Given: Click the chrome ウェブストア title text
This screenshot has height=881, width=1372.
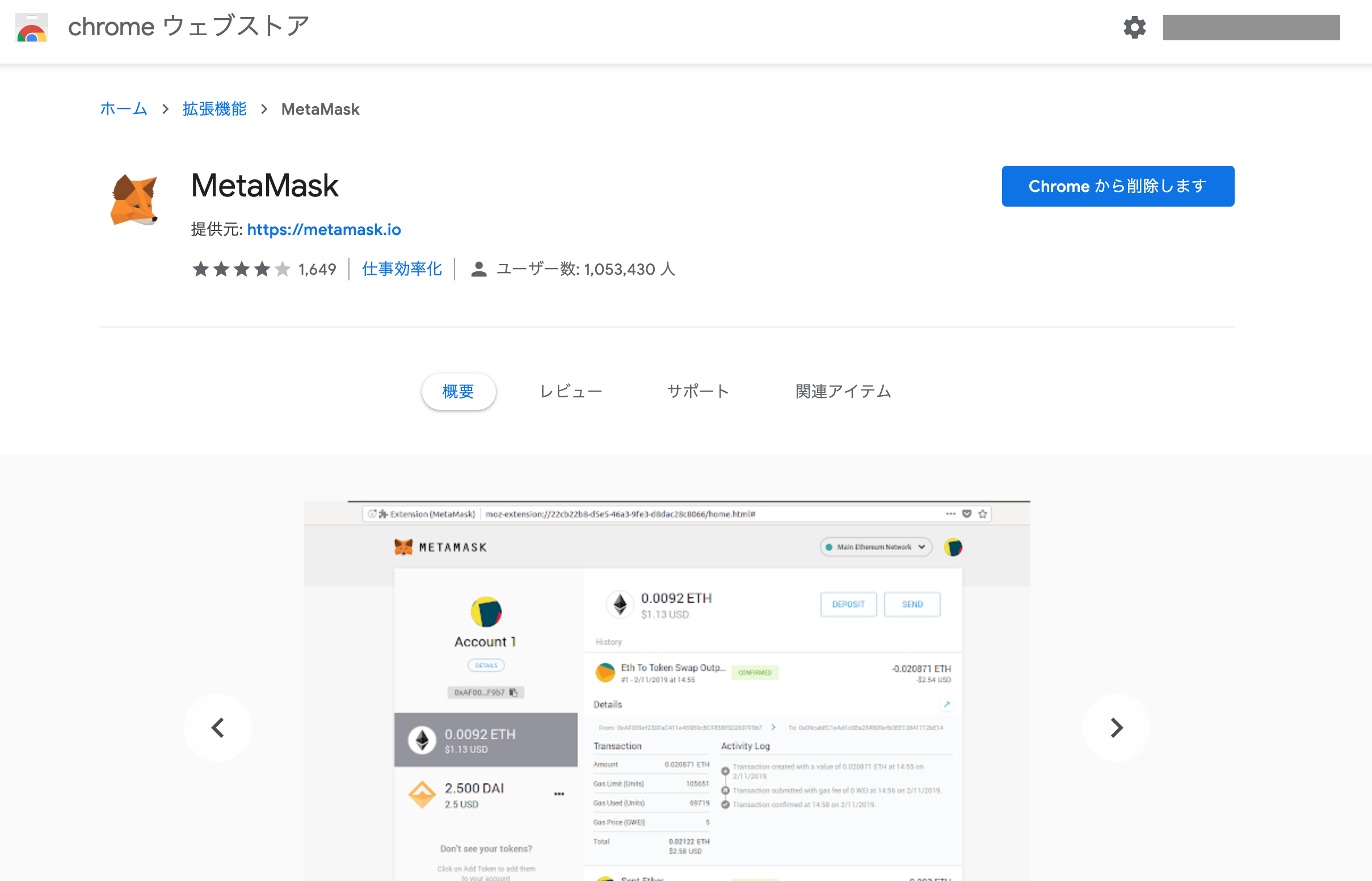Looking at the screenshot, I should (x=188, y=27).
